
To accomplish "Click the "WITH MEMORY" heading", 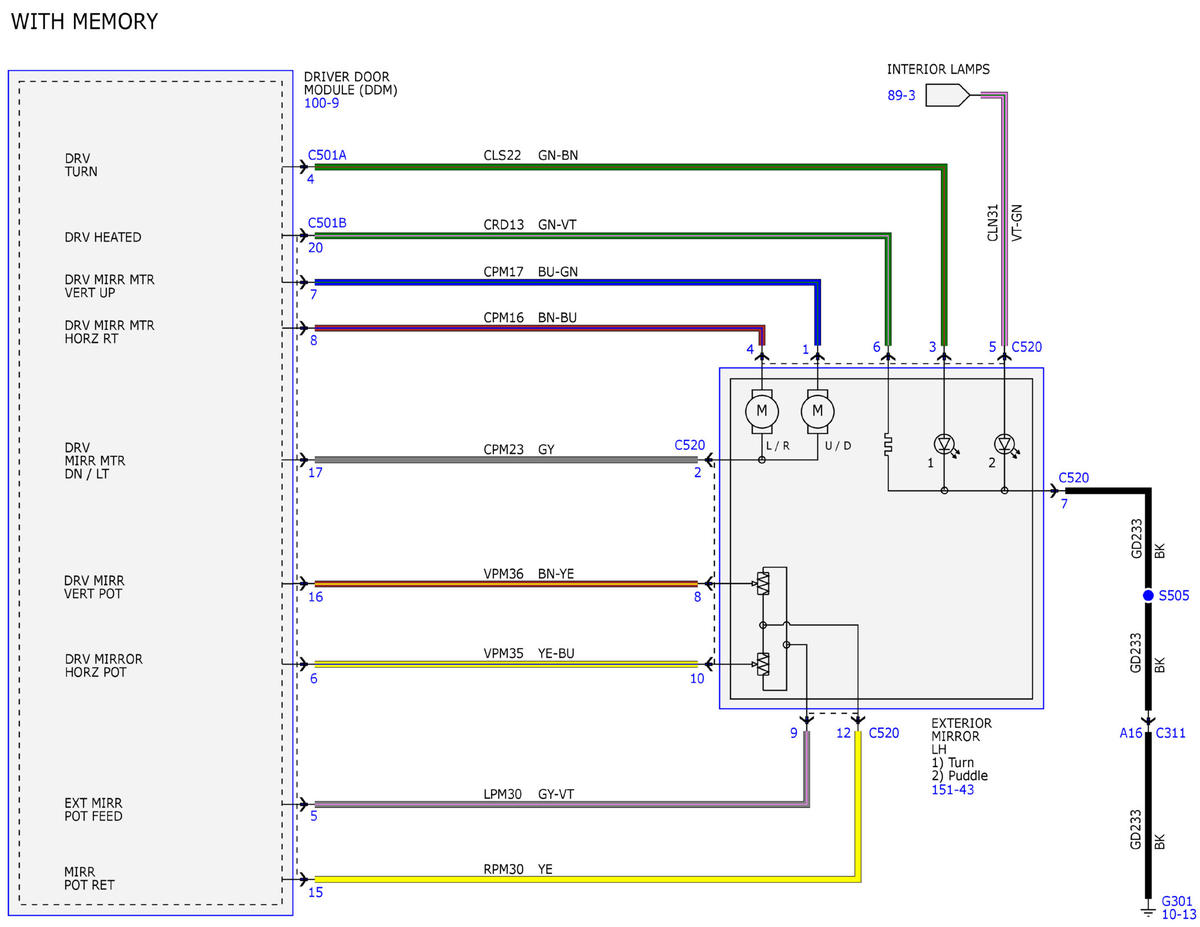I will 84,21.
